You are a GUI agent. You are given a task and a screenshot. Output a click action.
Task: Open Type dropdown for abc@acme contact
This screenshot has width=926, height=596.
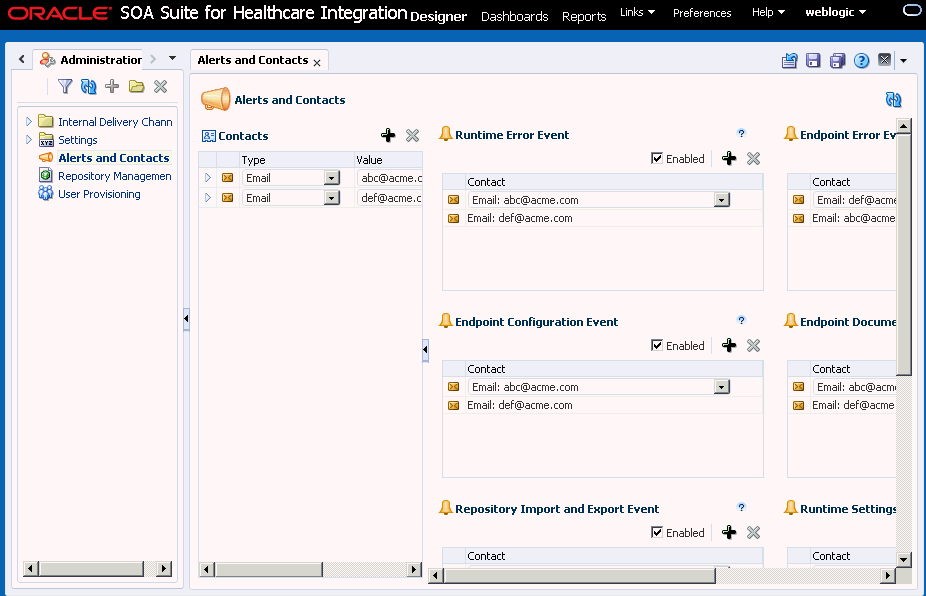point(332,178)
